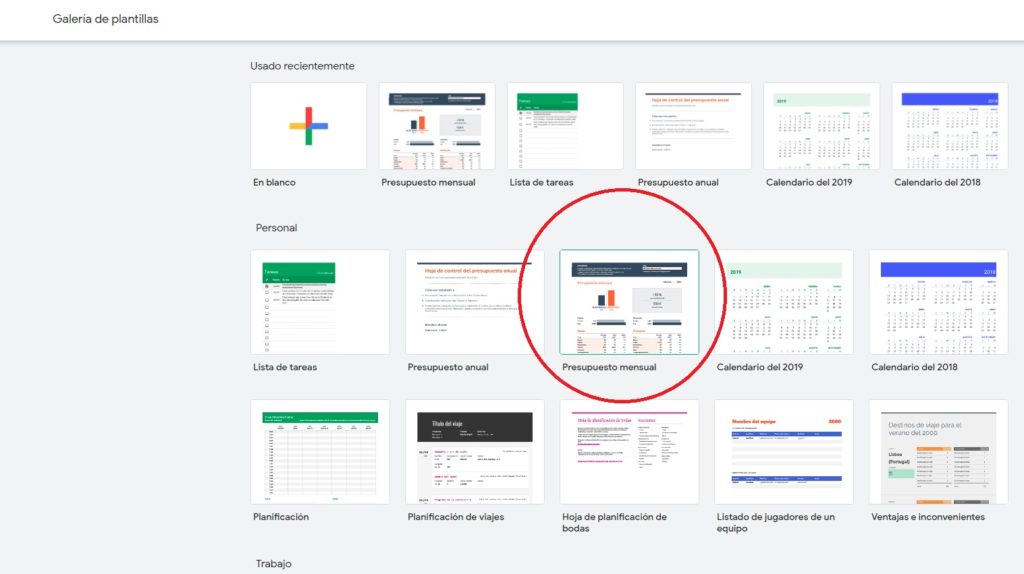This screenshot has width=1024, height=574.
Task: Choose Listado de jugadores de un equipo template
Action: tap(784, 452)
